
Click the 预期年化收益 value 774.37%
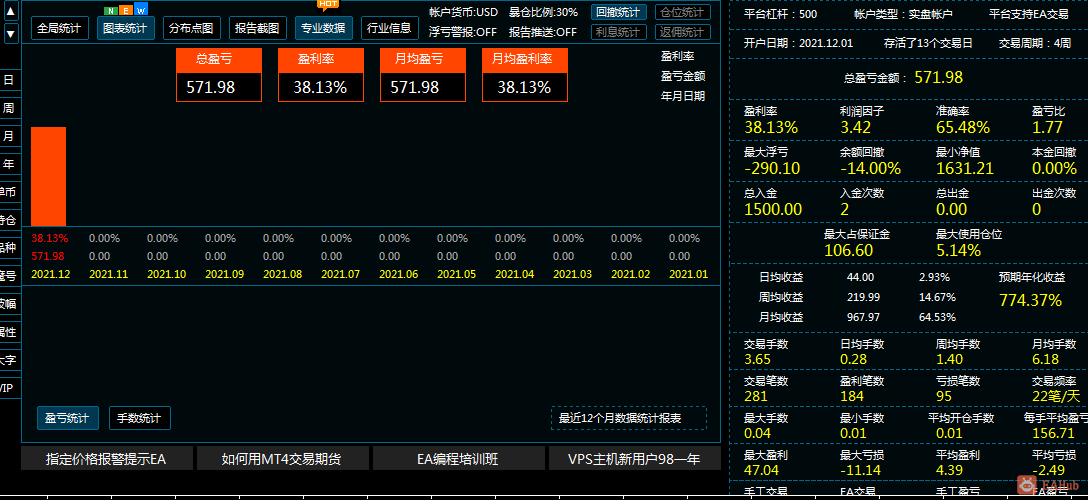pyautogui.click(x=1030, y=300)
